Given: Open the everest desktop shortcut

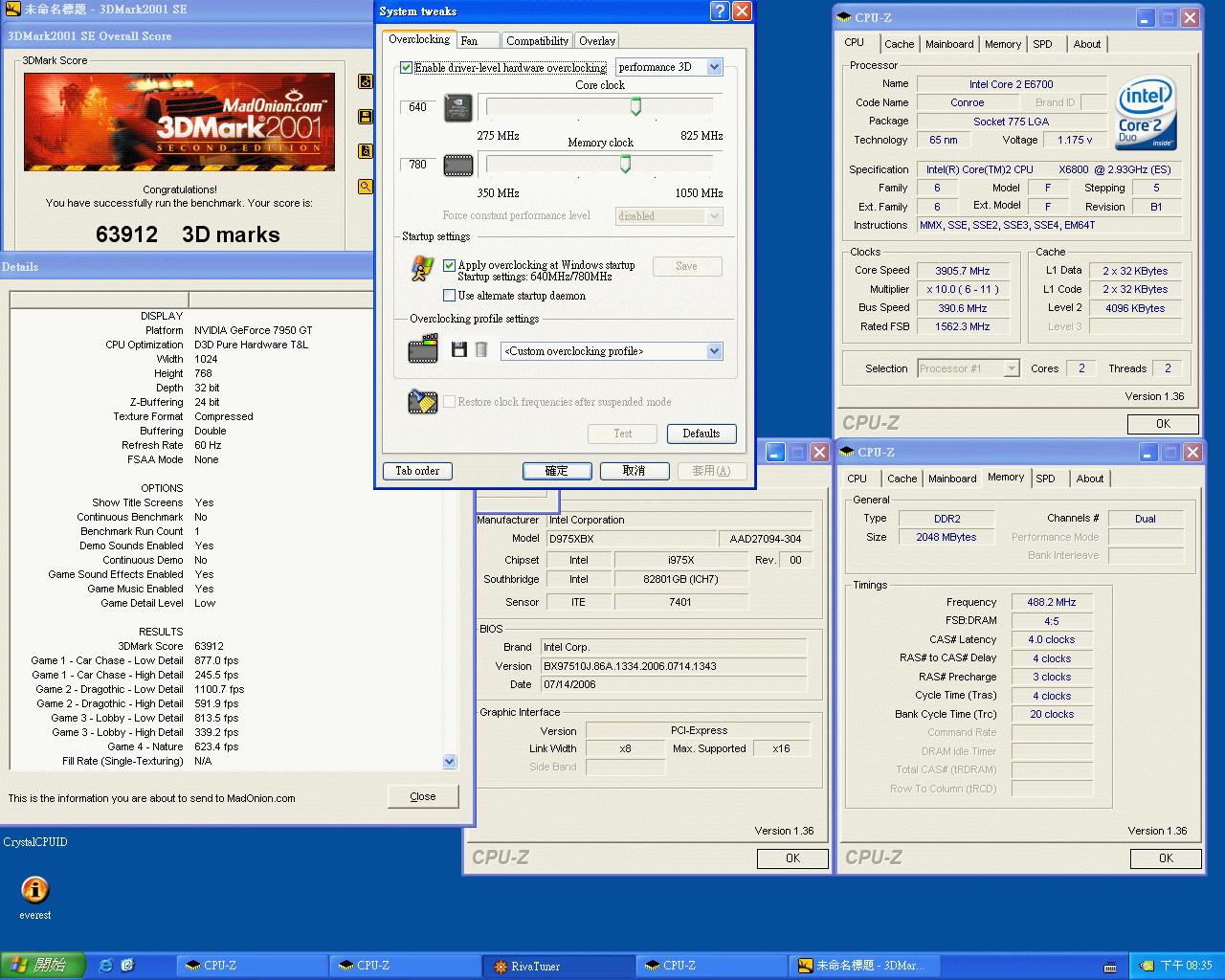Looking at the screenshot, I should click(x=35, y=899).
